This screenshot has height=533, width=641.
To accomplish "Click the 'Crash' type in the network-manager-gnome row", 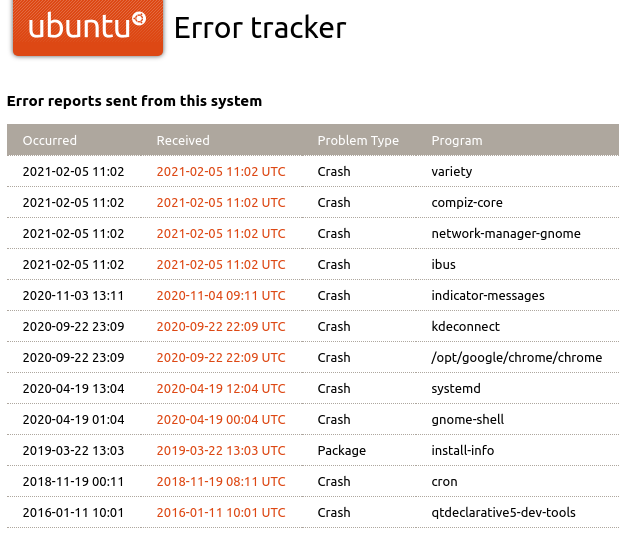I will (x=334, y=233).
